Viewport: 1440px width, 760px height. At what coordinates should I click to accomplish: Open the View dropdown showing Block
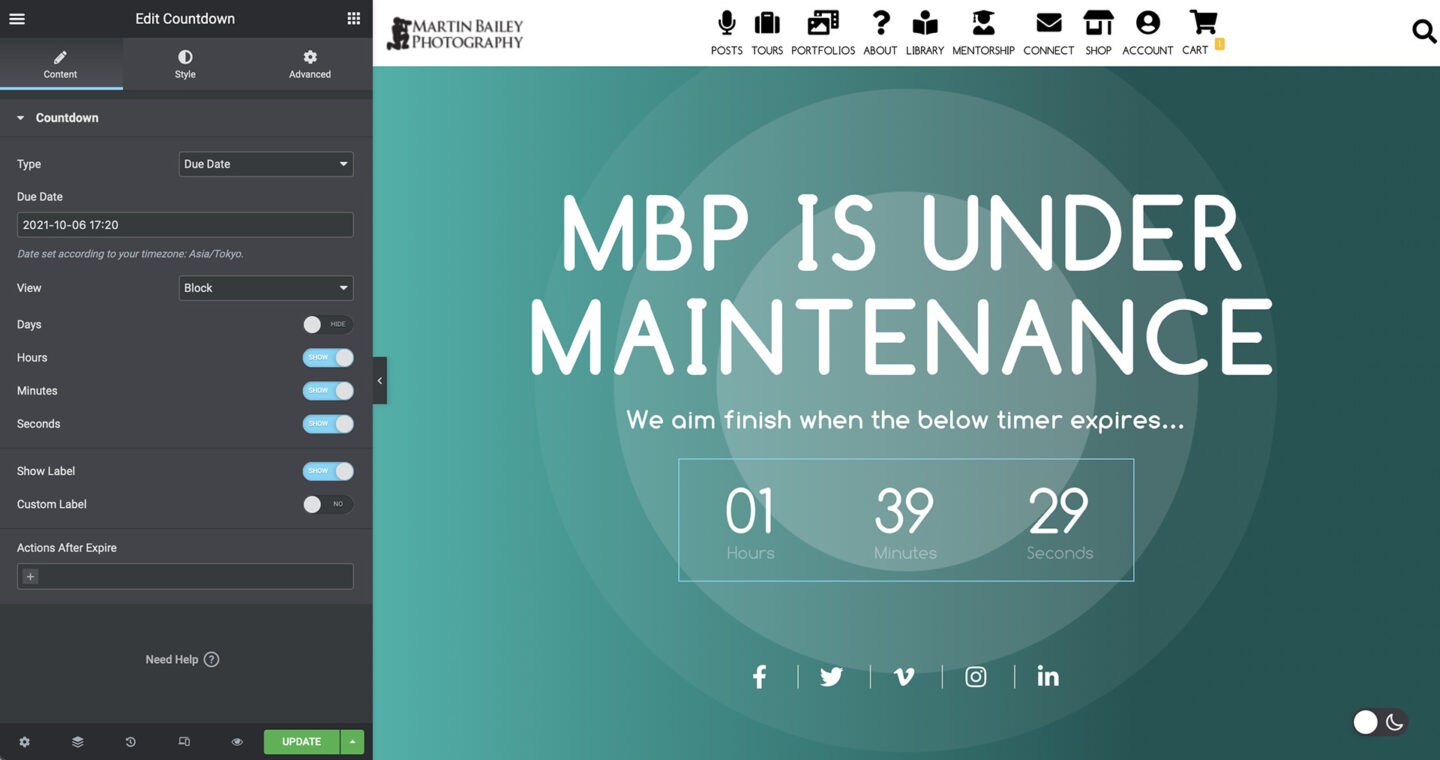point(266,288)
